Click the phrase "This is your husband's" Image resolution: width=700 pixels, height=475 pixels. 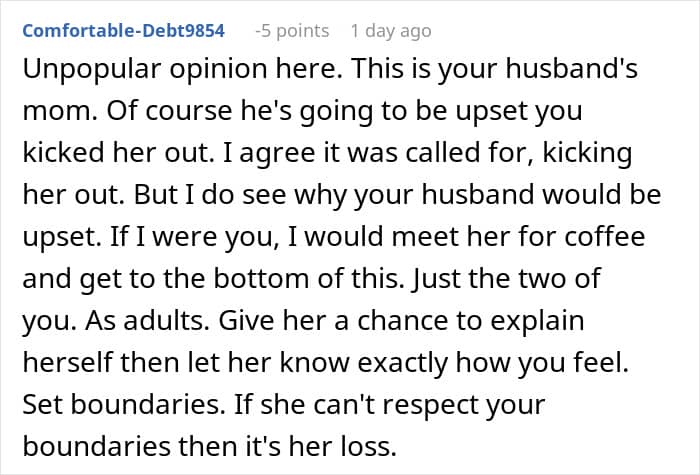(x=495, y=70)
